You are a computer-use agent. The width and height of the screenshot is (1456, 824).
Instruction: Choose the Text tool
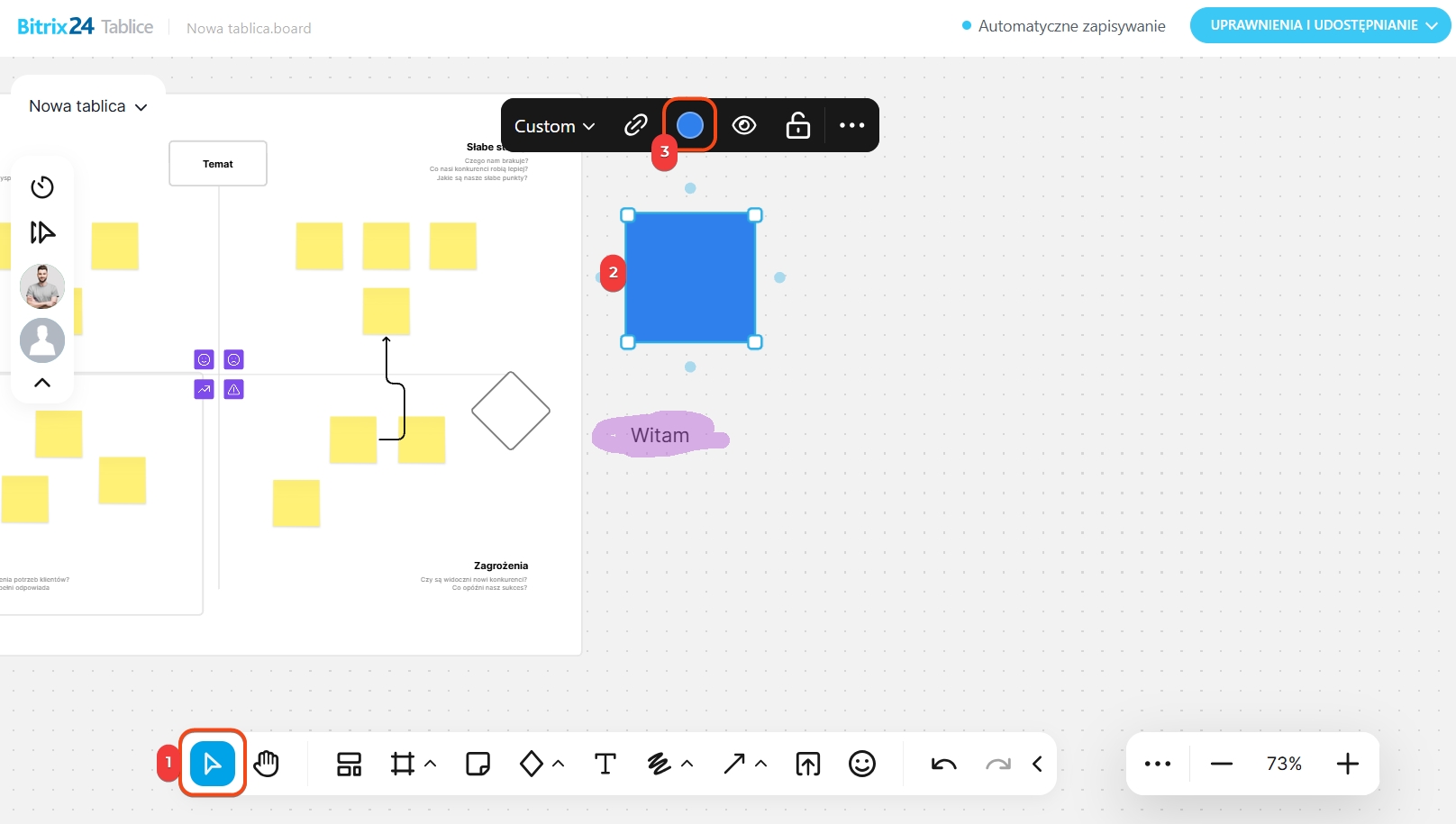coord(605,764)
